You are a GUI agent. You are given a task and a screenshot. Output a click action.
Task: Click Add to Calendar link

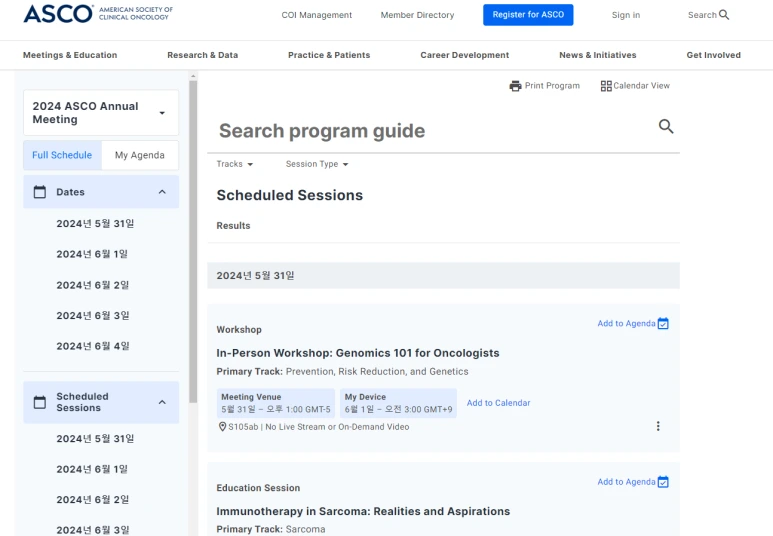coord(498,403)
